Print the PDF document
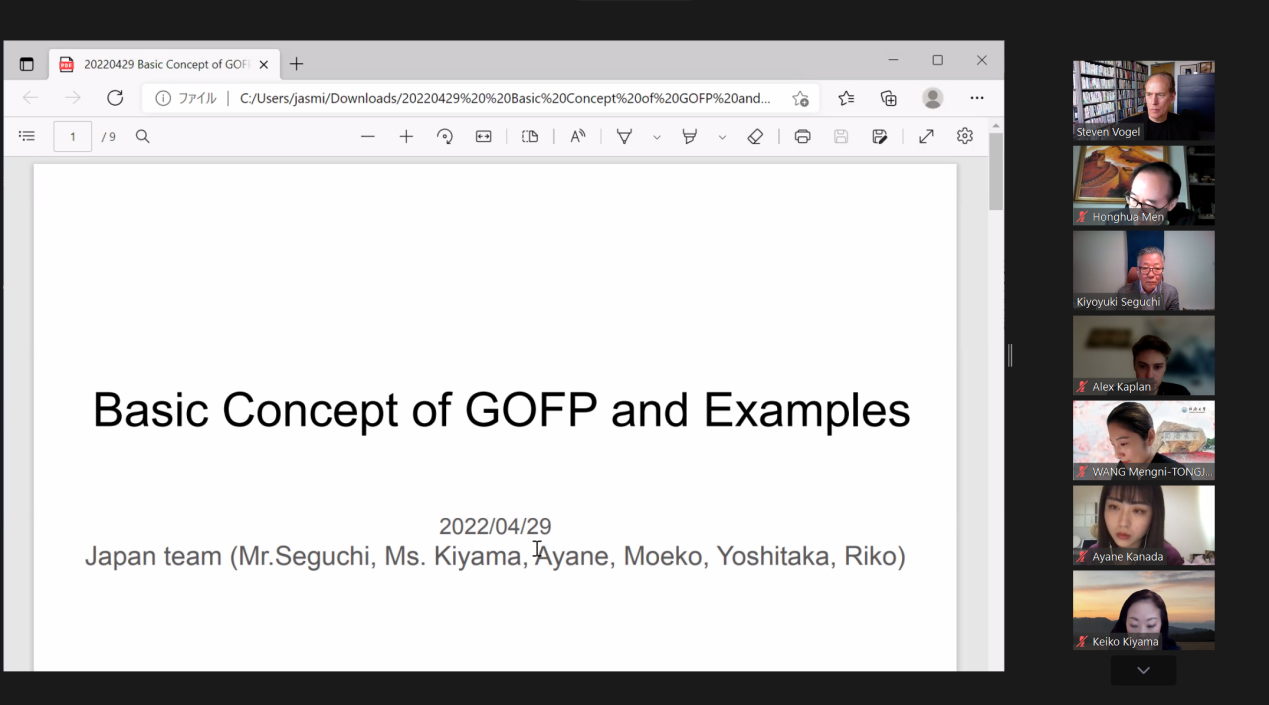 [x=802, y=136]
